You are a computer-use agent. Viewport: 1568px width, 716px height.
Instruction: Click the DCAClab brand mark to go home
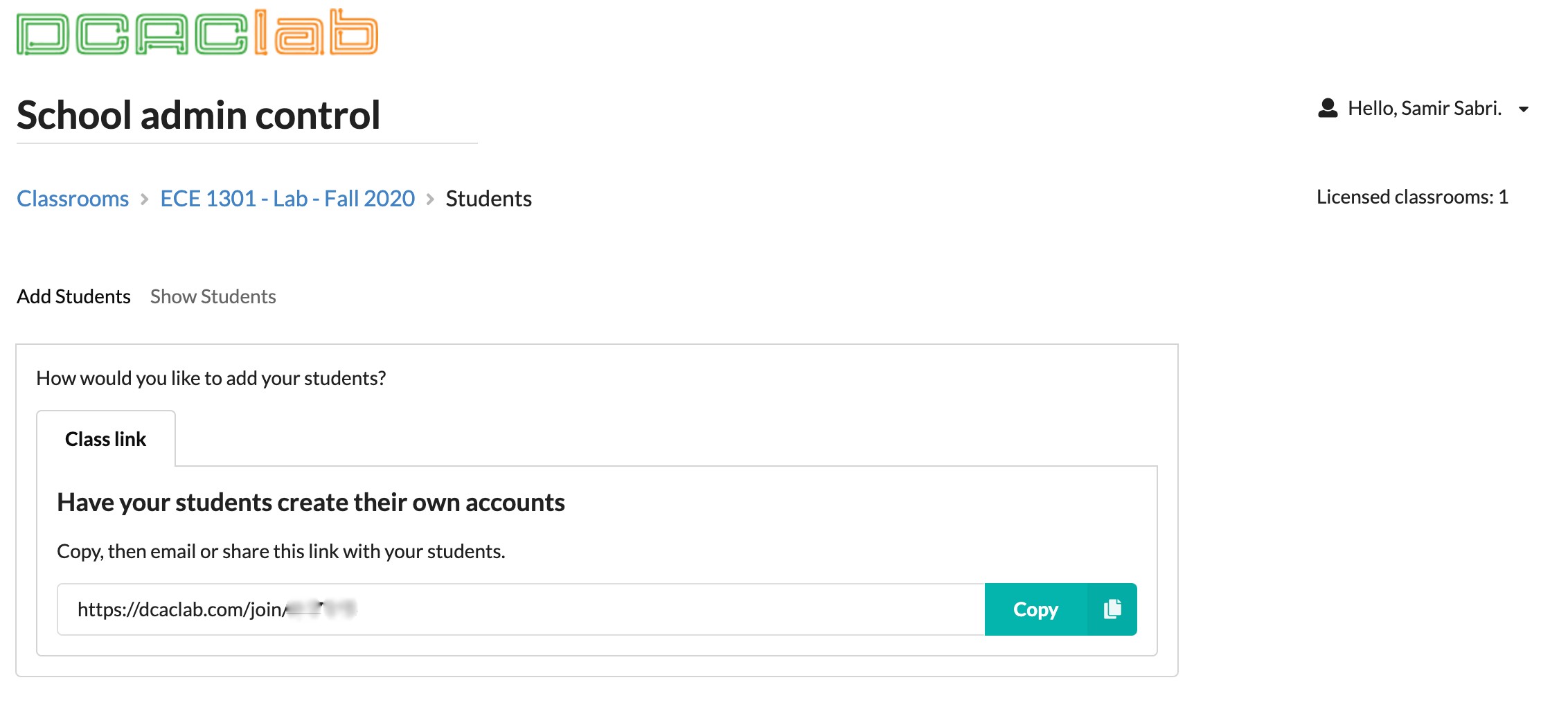[x=196, y=32]
